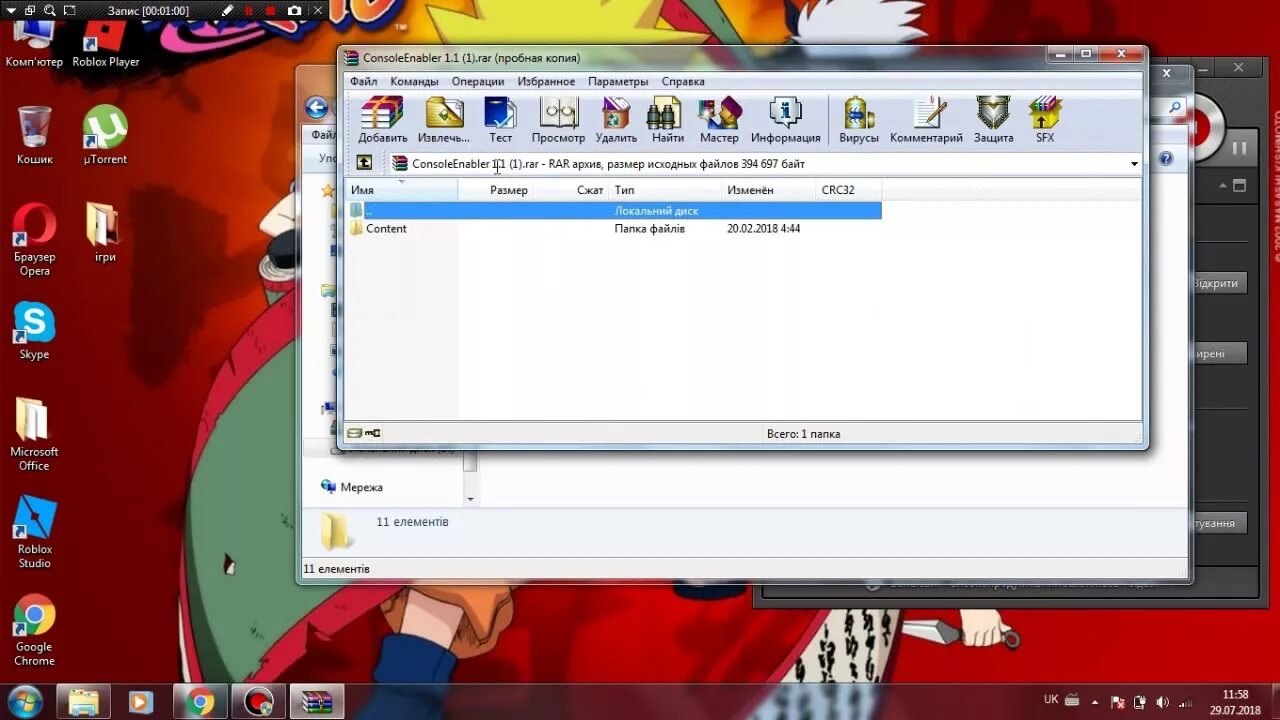The height and width of the screenshot is (720, 1280).
Task: Click the media player taskbar icon
Action: pyautogui.click(x=140, y=702)
